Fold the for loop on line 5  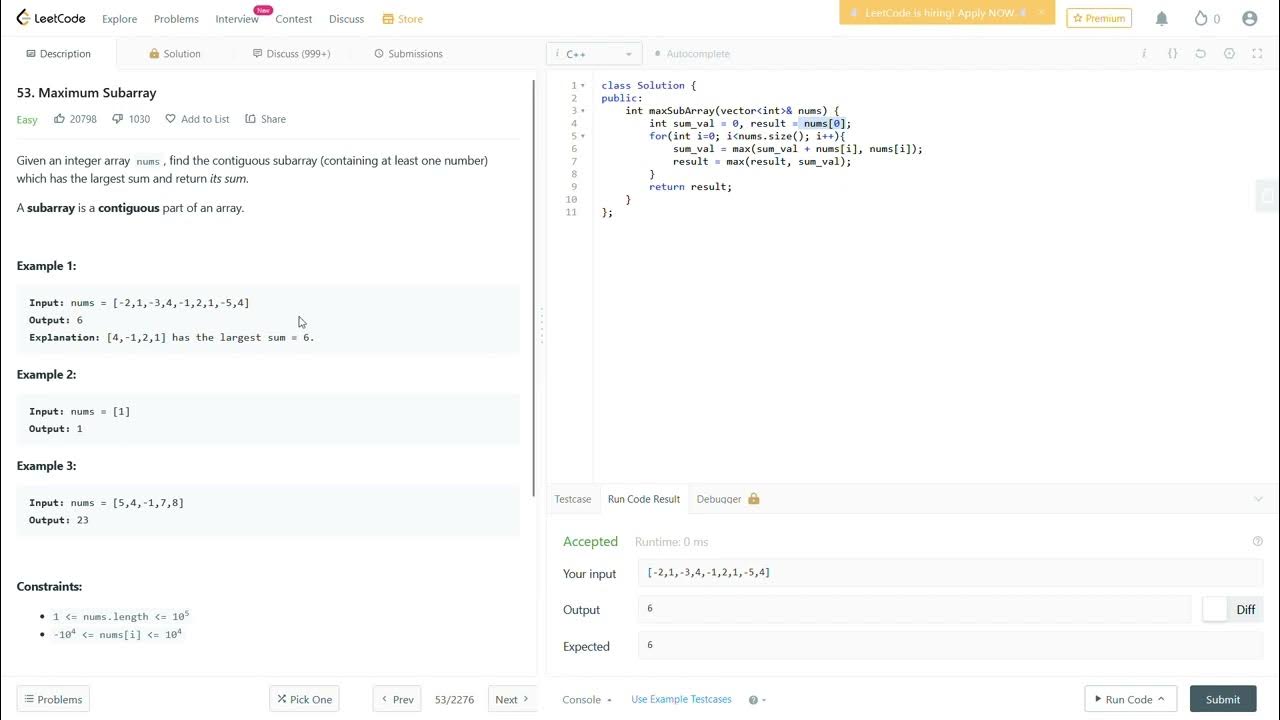(x=583, y=136)
